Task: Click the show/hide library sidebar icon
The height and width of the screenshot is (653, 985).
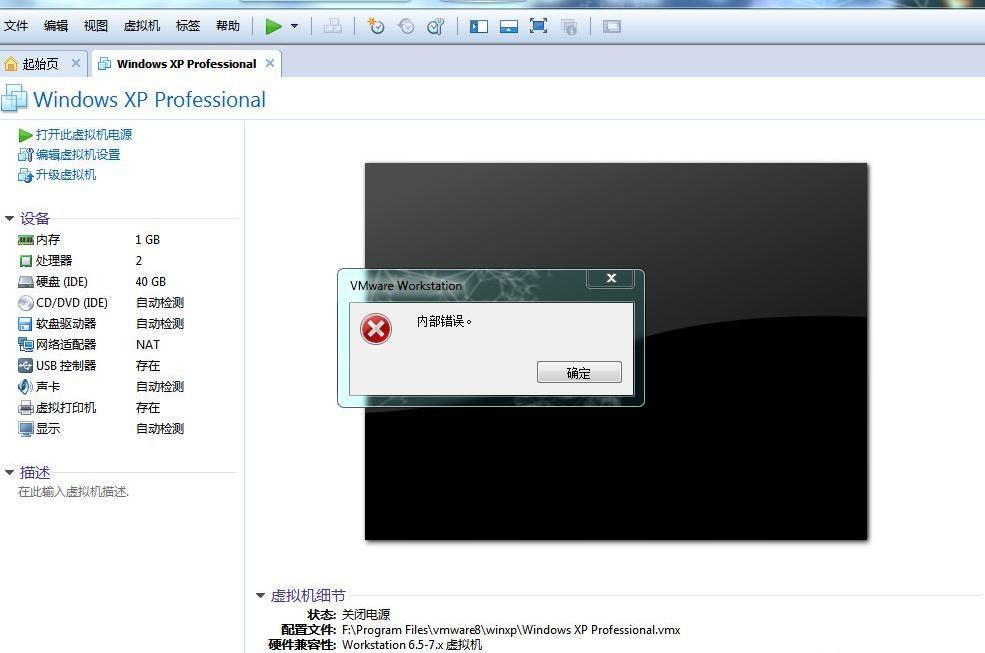Action: pos(479,27)
